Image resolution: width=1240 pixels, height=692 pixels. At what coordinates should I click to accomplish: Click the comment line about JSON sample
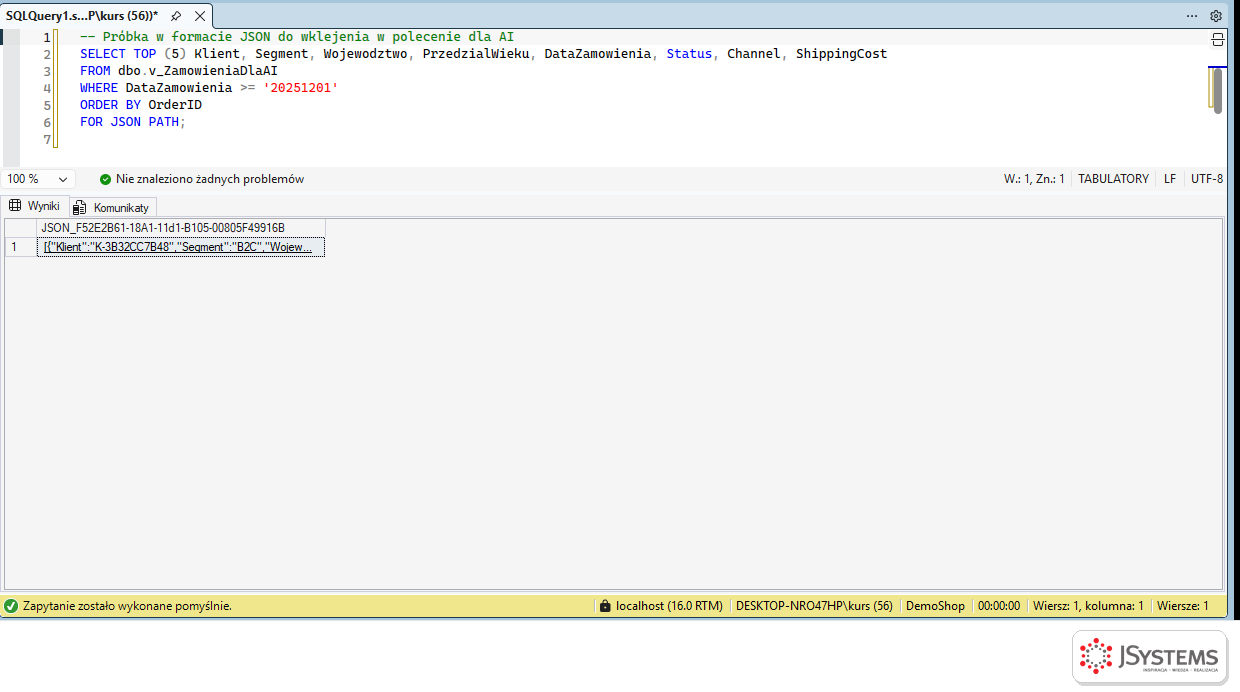[x=297, y=37]
